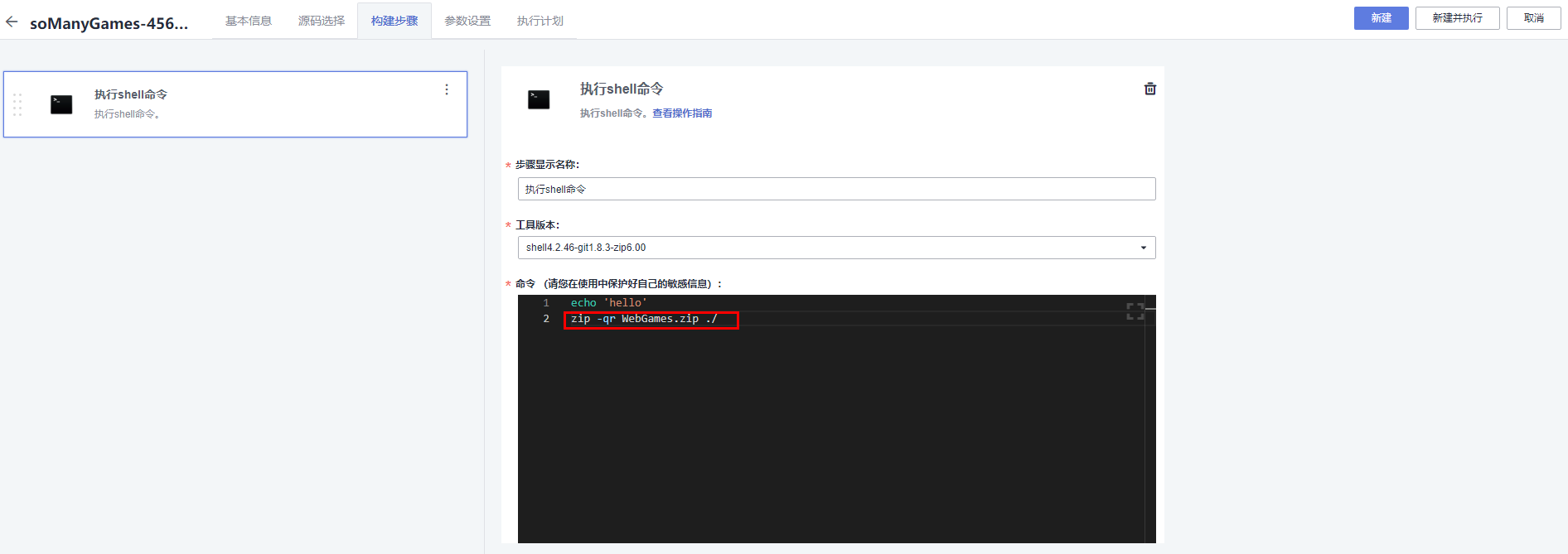The height and width of the screenshot is (554, 1568).
Task: Click the 执行shell命令 heading in the detail panel
Action: [622, 89]
